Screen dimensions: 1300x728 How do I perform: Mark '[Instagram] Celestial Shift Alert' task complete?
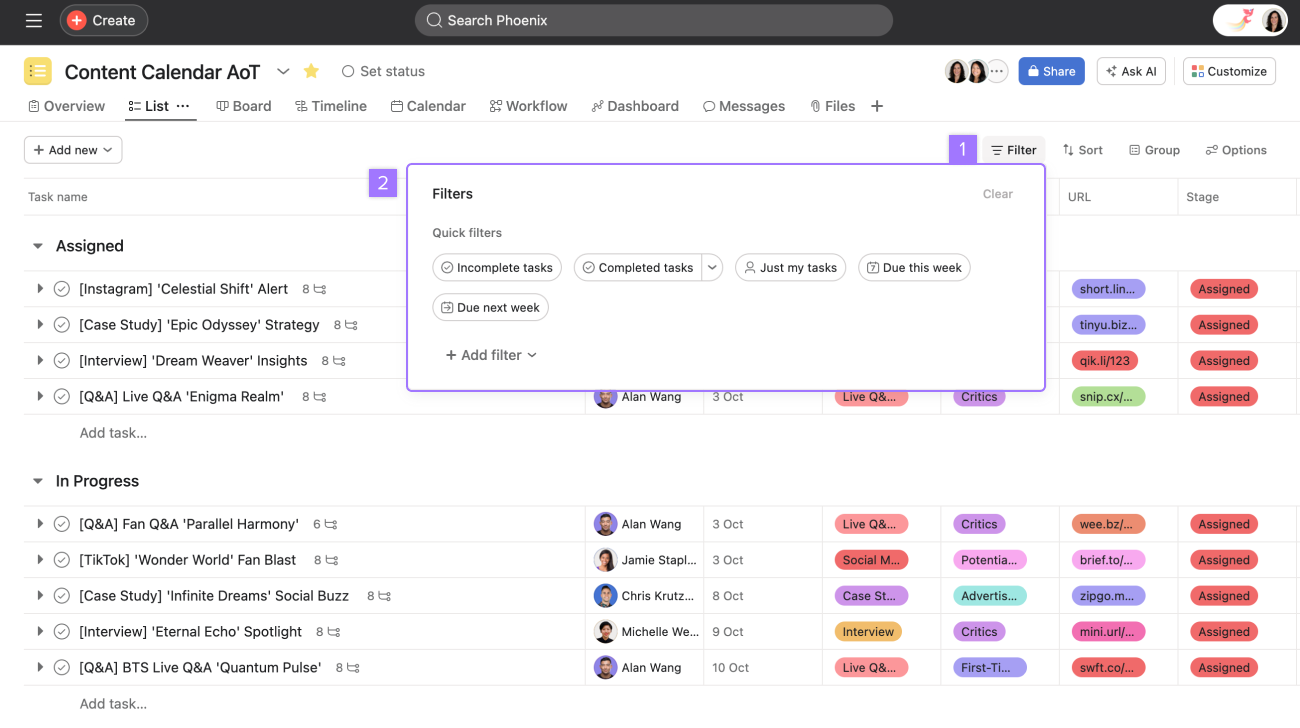click(62, 288)
